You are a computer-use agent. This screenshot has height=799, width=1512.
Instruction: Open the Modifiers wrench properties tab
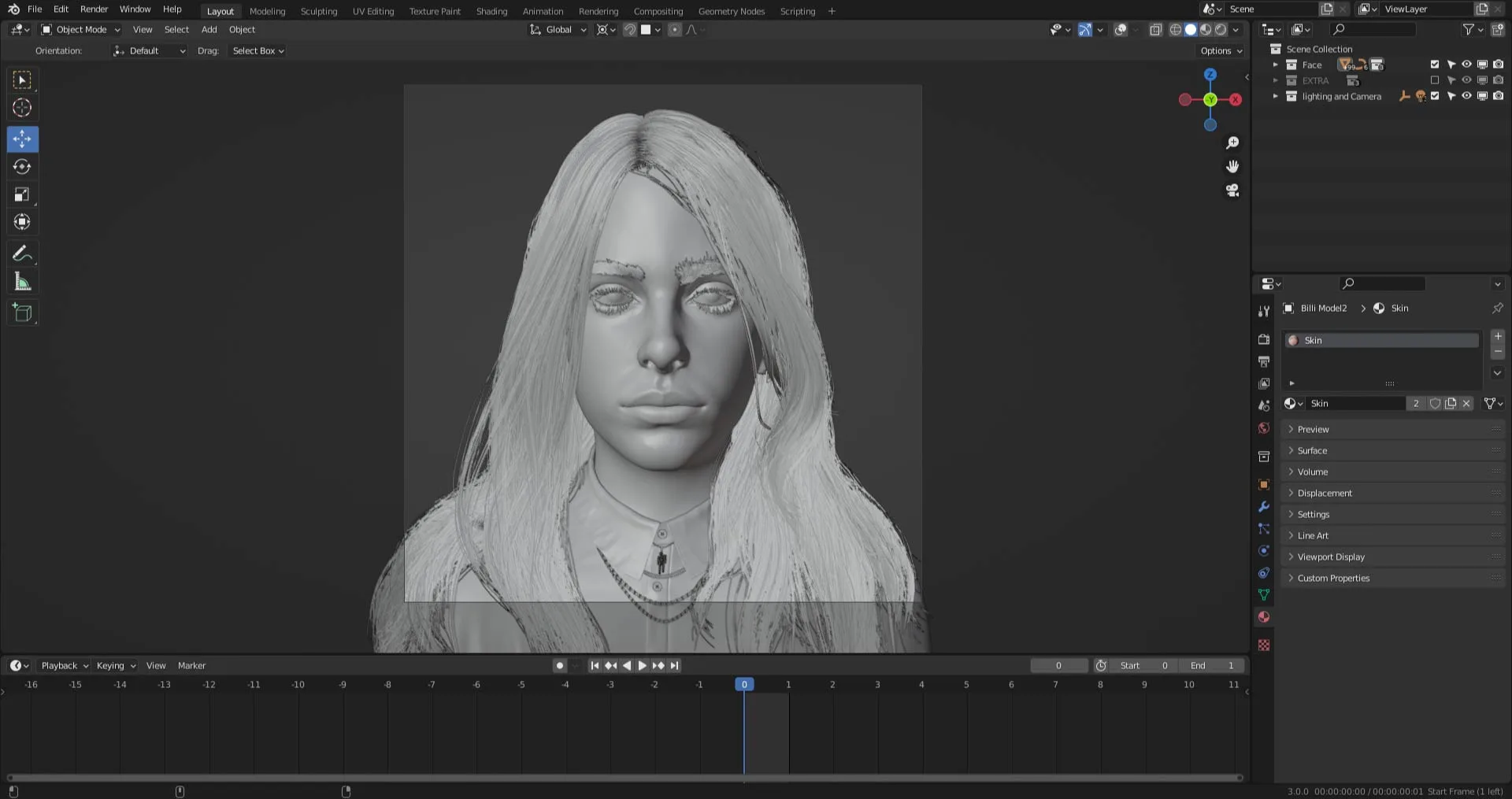pyautogui.click(x=1264, y=507)
